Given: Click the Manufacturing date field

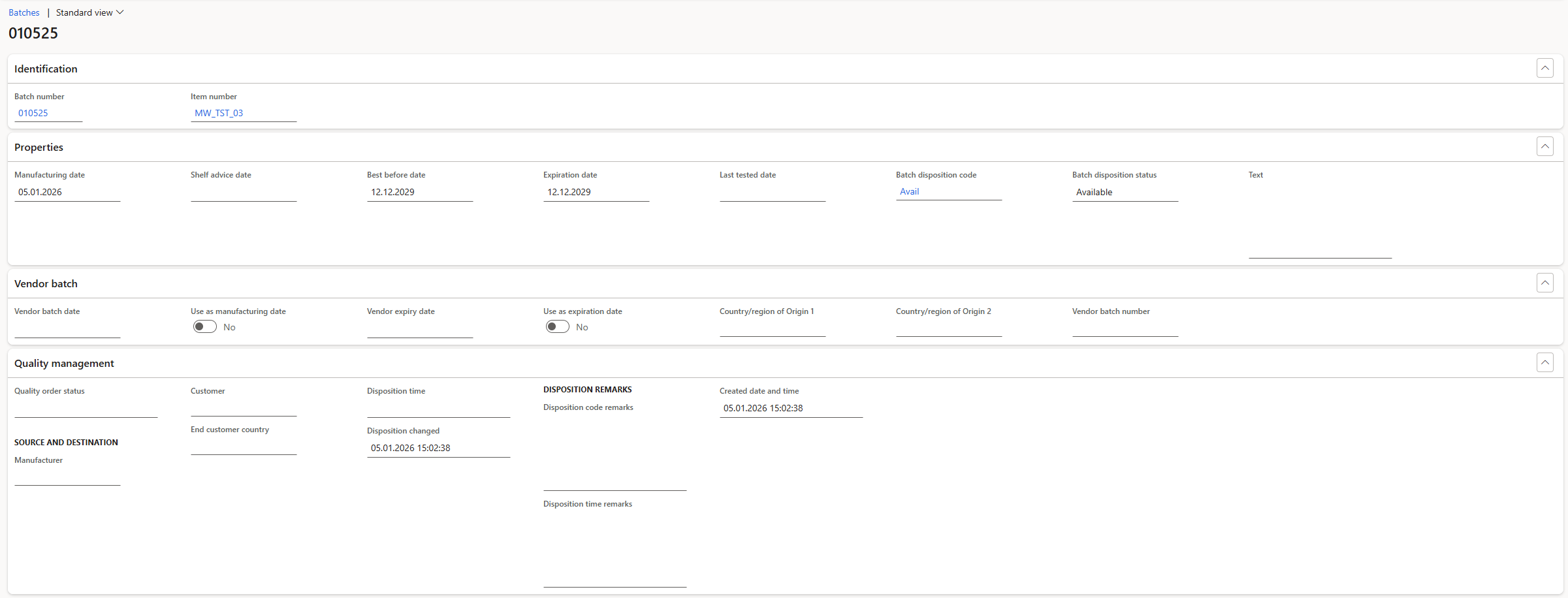Looking at the screenshot, I should (67, 192).
